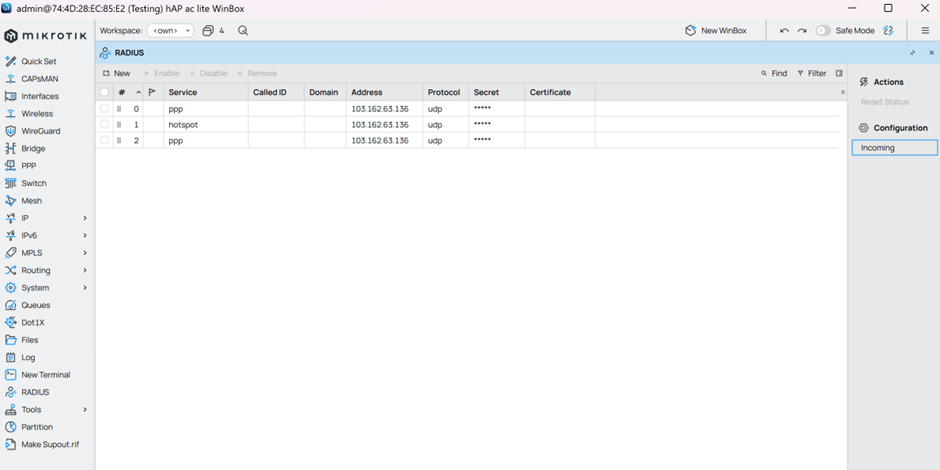The height and width of the screenshot is (470, 940).
Task: Open the Queues menu item
Action: click(x=35, y=305)
